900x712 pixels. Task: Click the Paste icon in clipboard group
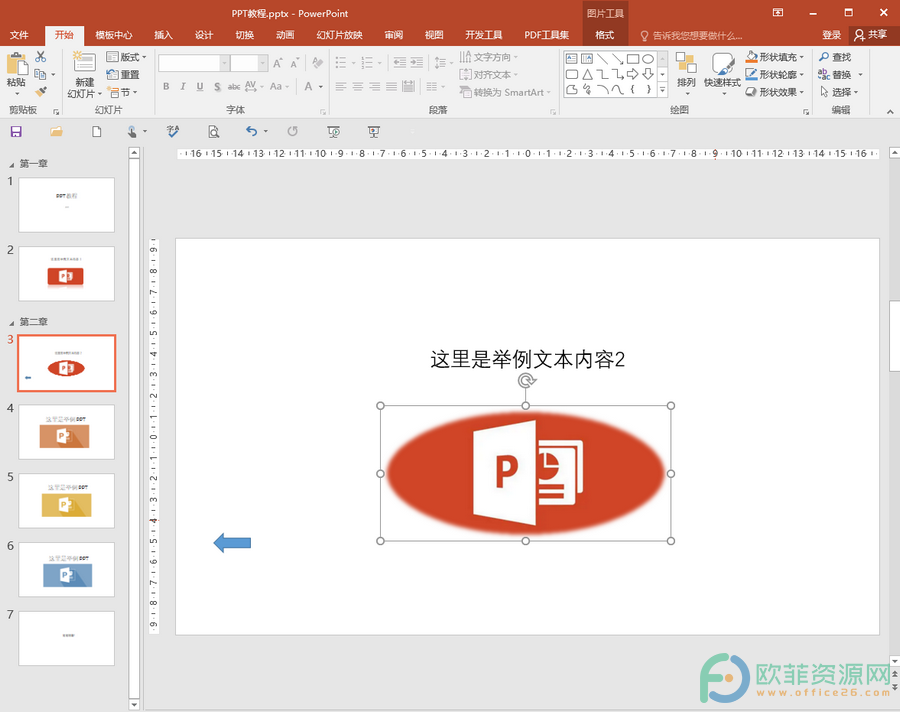(x=16, y=64)
